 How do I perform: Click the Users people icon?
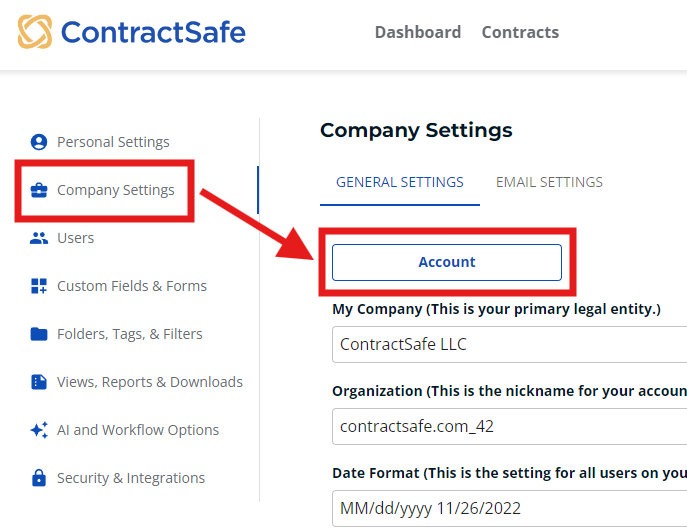pyautogui.click(x=39, y=238)
